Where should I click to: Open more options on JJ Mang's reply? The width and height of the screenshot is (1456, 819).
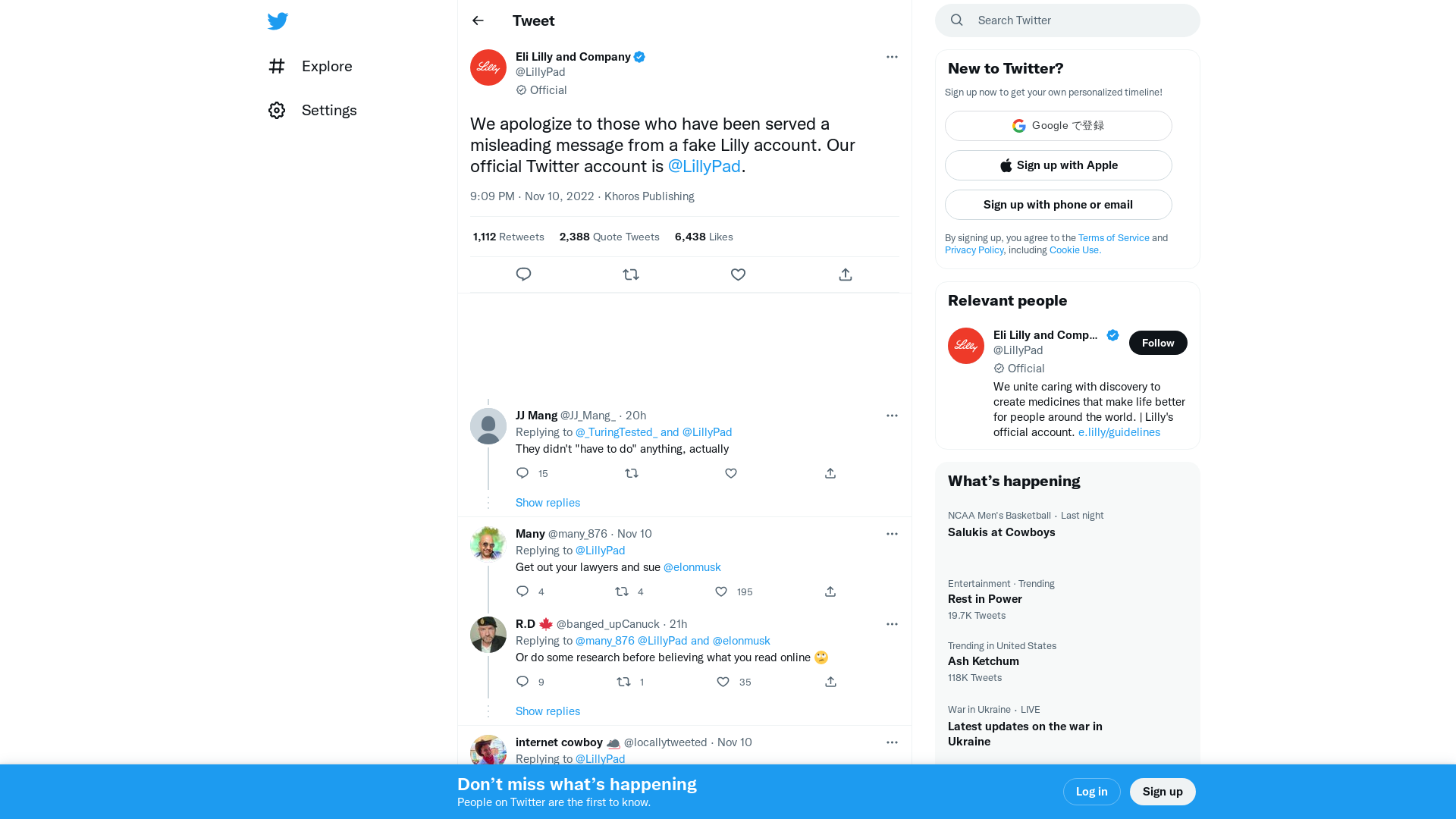click(x=892, y=416)
